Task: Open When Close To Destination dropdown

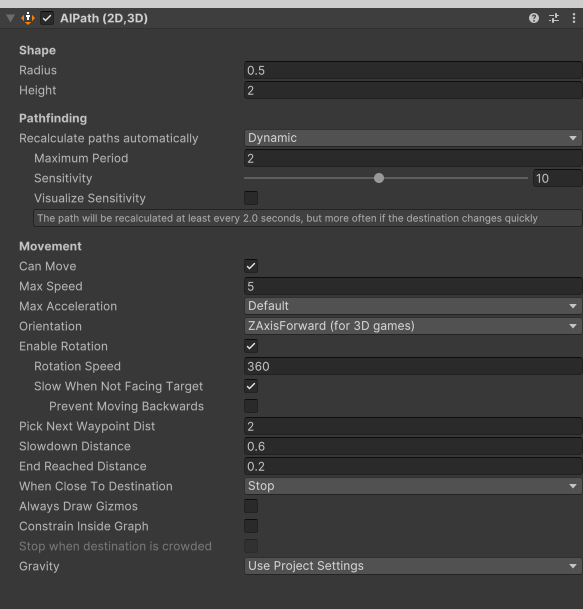Action: point(413,486)
